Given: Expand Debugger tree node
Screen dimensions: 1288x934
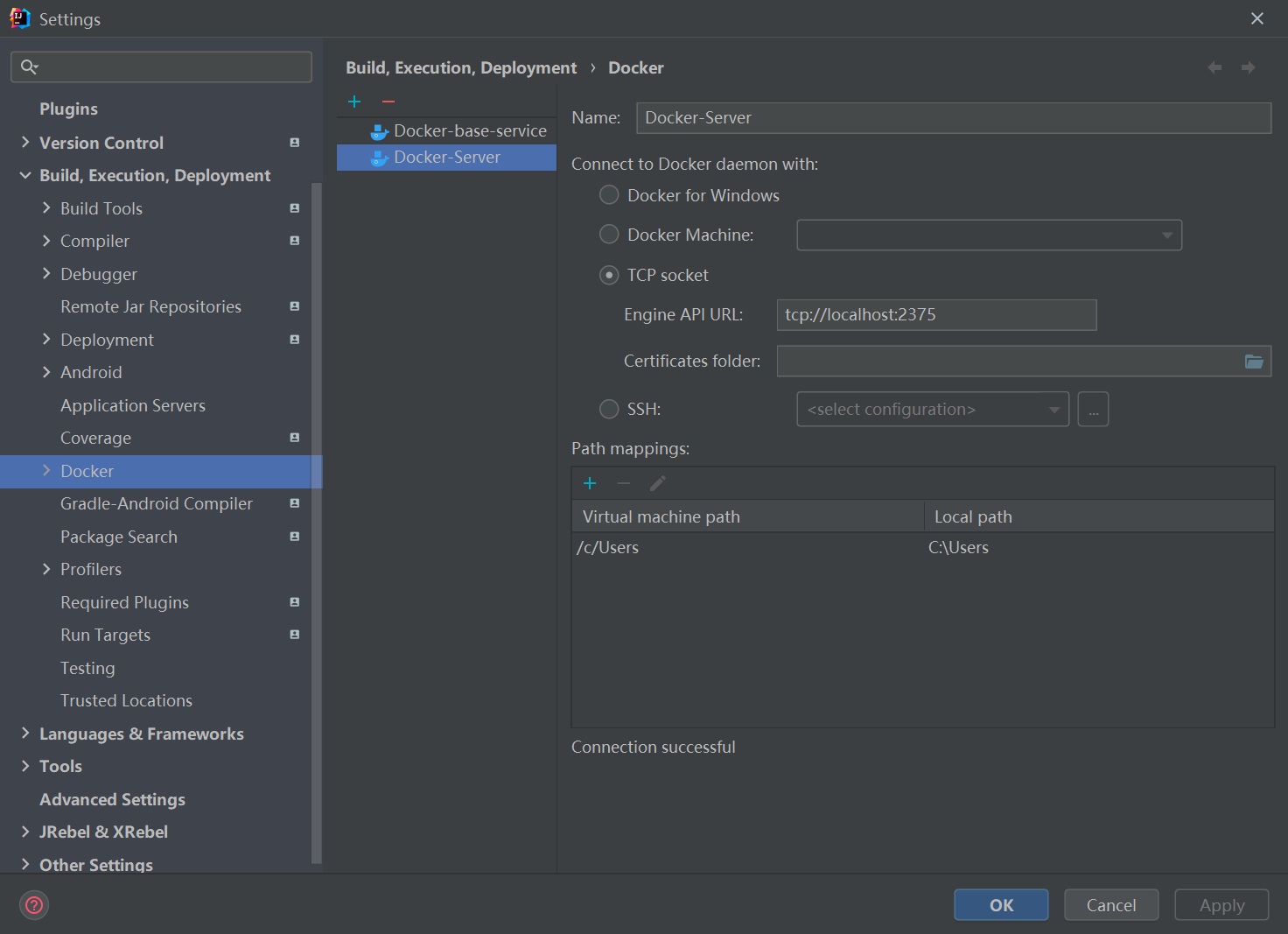Looking at the screenshot, I should [46, 273].
